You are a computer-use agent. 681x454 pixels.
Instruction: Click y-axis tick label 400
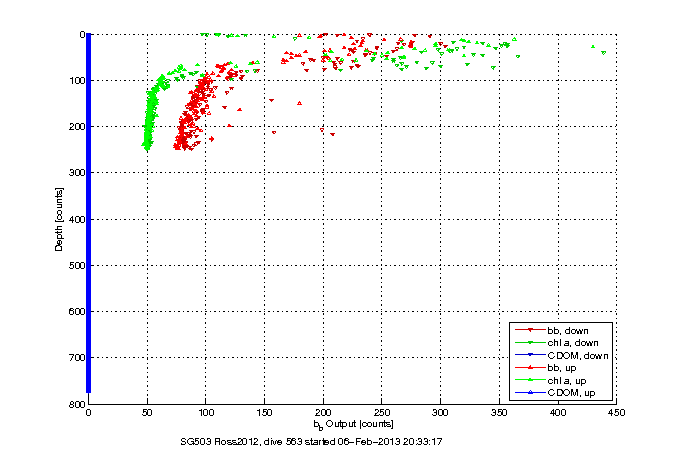77,219
